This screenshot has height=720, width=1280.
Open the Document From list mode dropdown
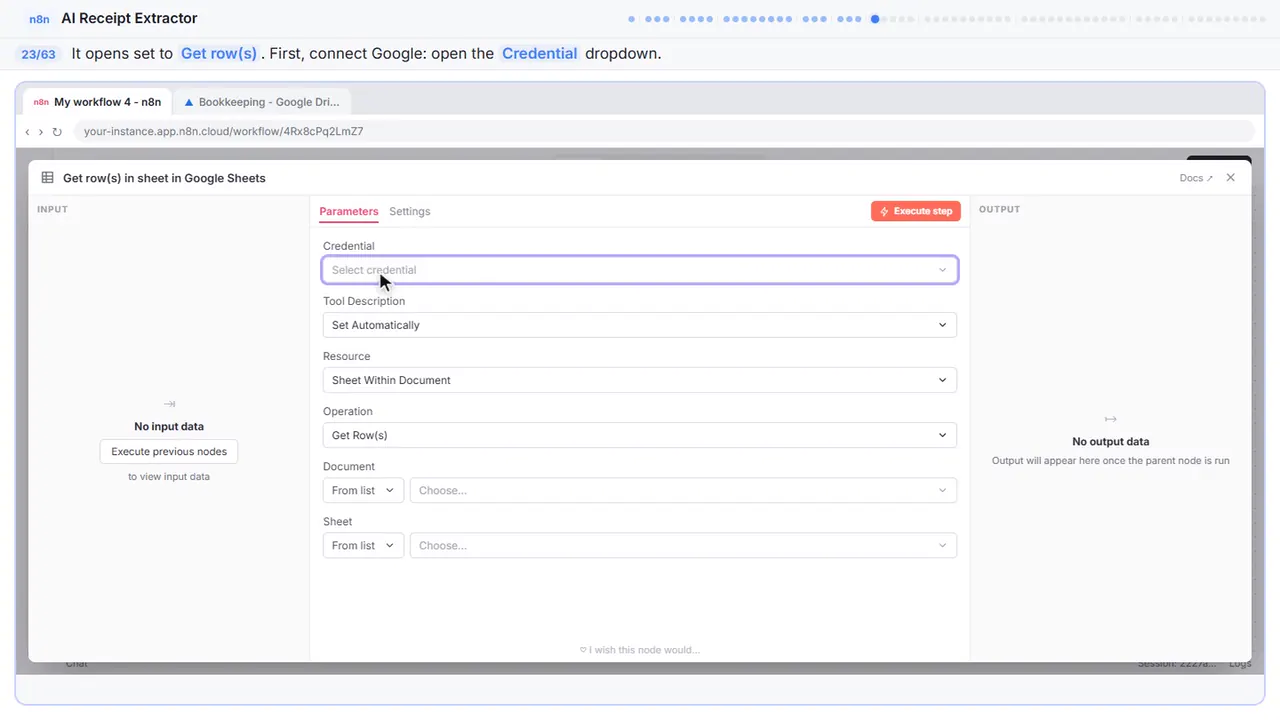tap(364, 490)
